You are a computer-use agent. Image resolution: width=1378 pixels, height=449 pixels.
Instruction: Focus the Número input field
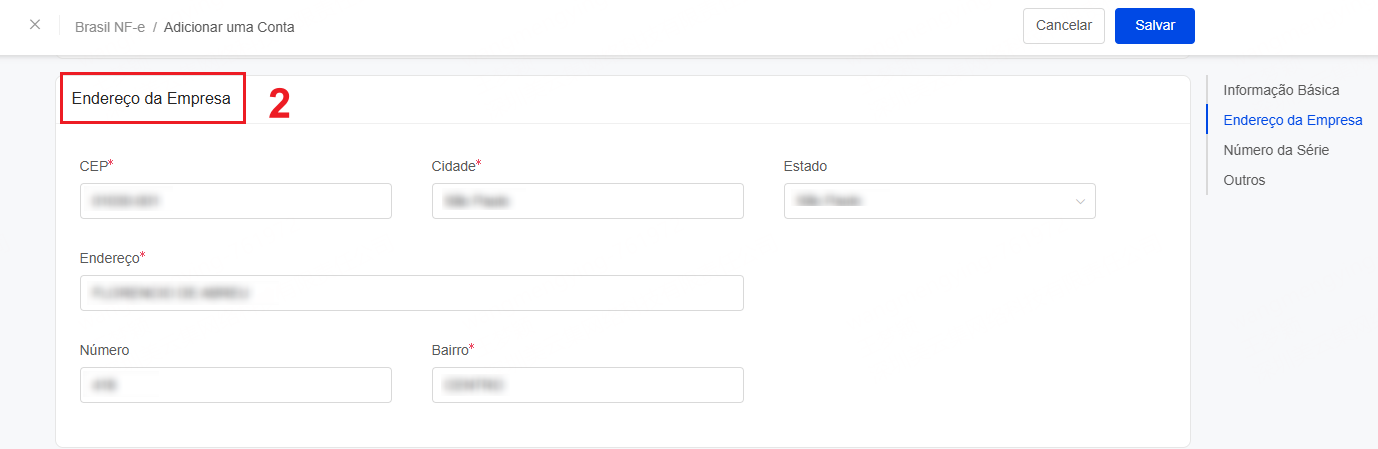236,385
